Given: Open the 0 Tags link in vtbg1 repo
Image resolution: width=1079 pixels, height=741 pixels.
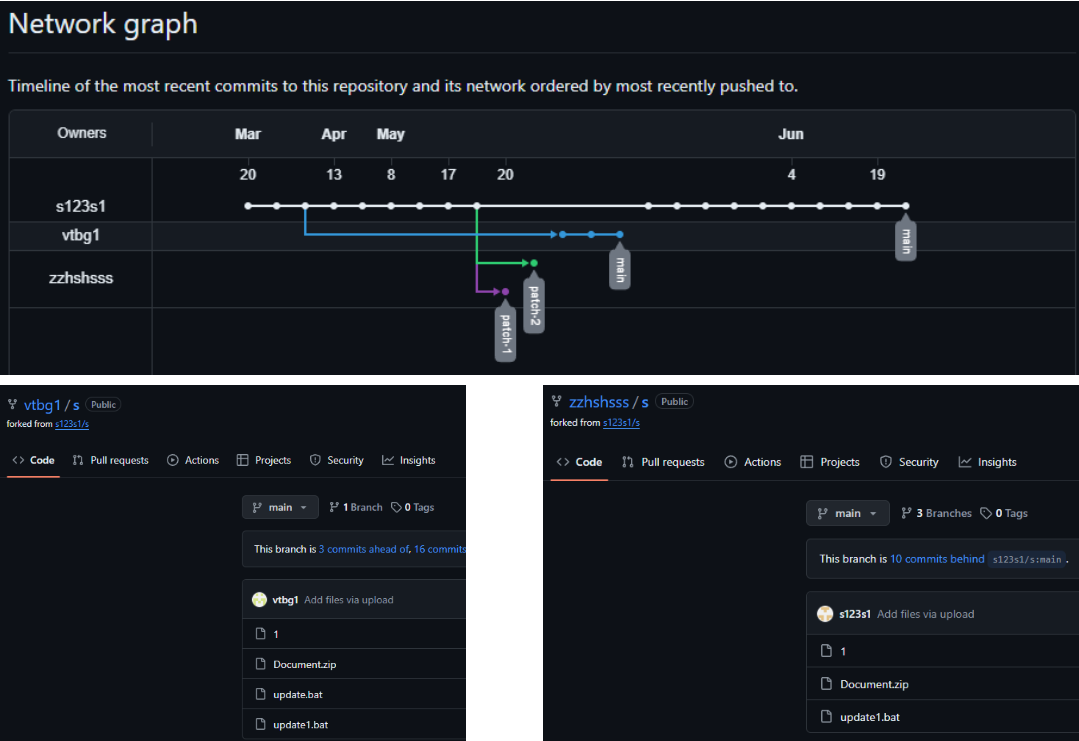Looking at the screenshot, I should tap(413, 507).
